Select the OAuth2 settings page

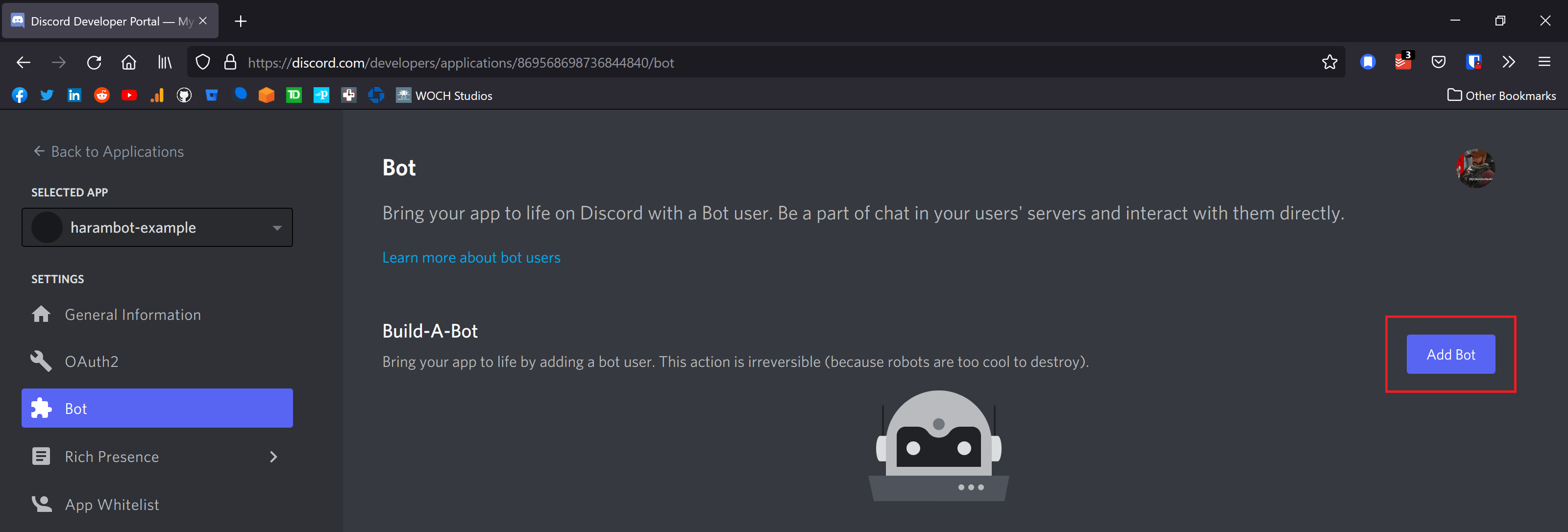coord(91,362)
